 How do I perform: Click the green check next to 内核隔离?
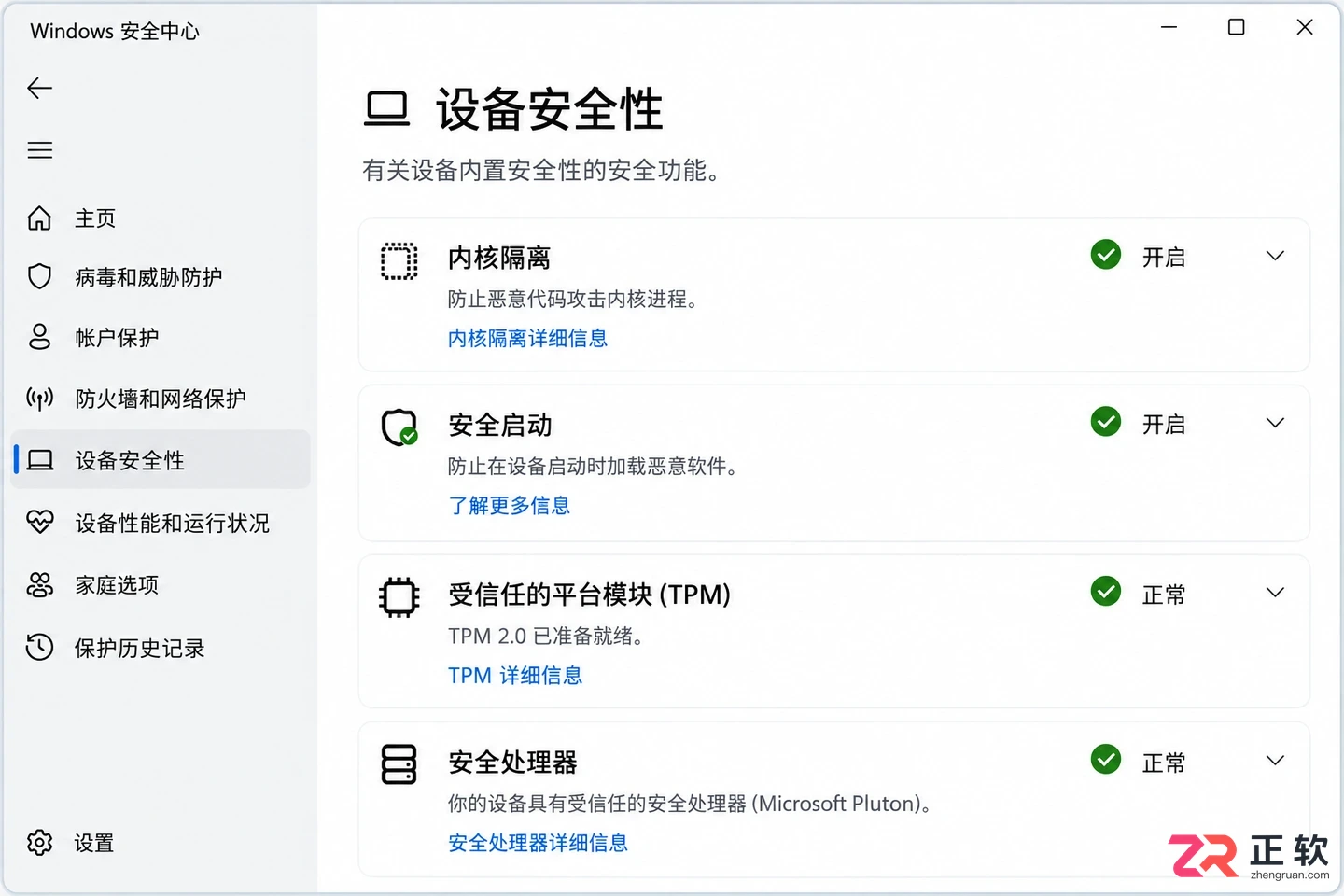point(1106,255)
